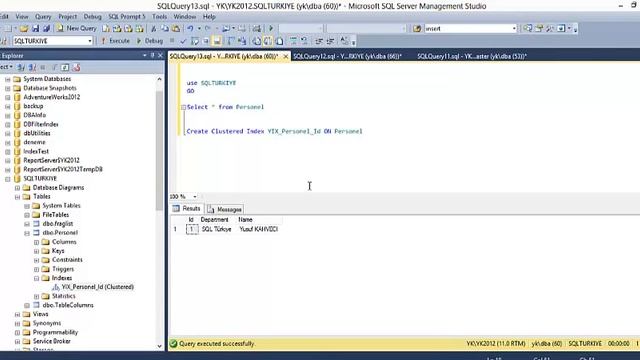Screen dimensions: 640x360
Task: Toggle Results to Grid button
Action: coord(268,41)
